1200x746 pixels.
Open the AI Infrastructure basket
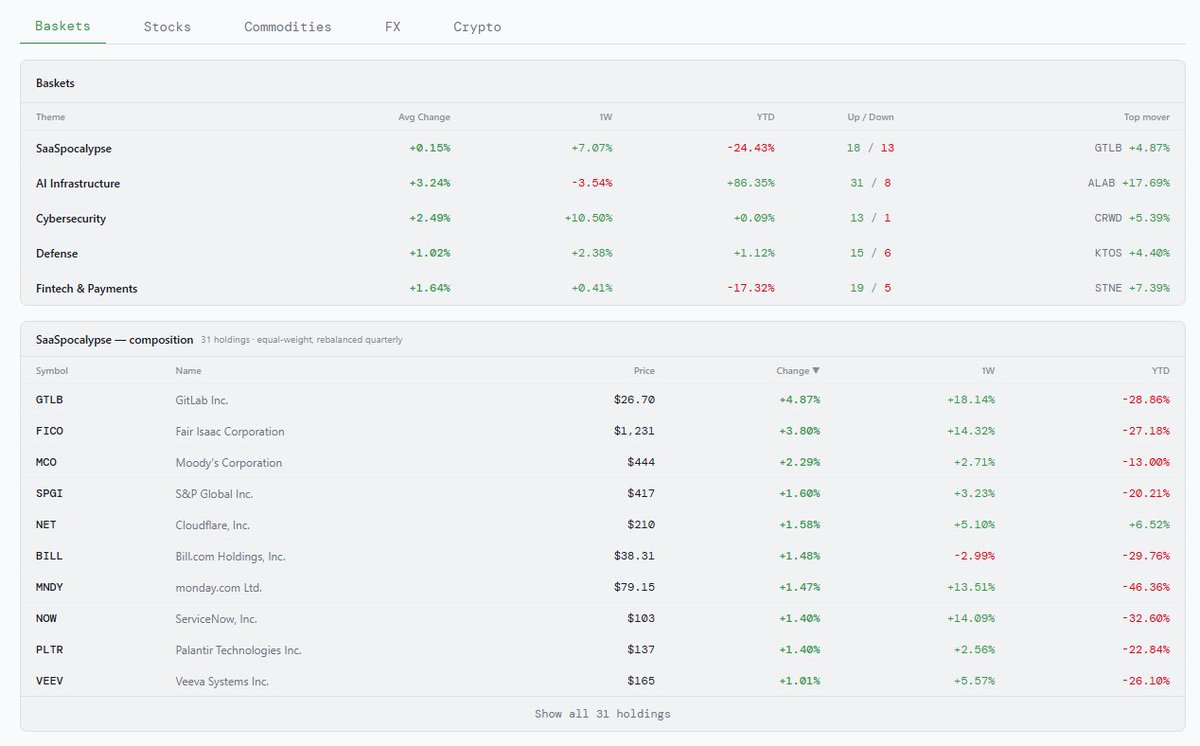[x=602, y=183]
